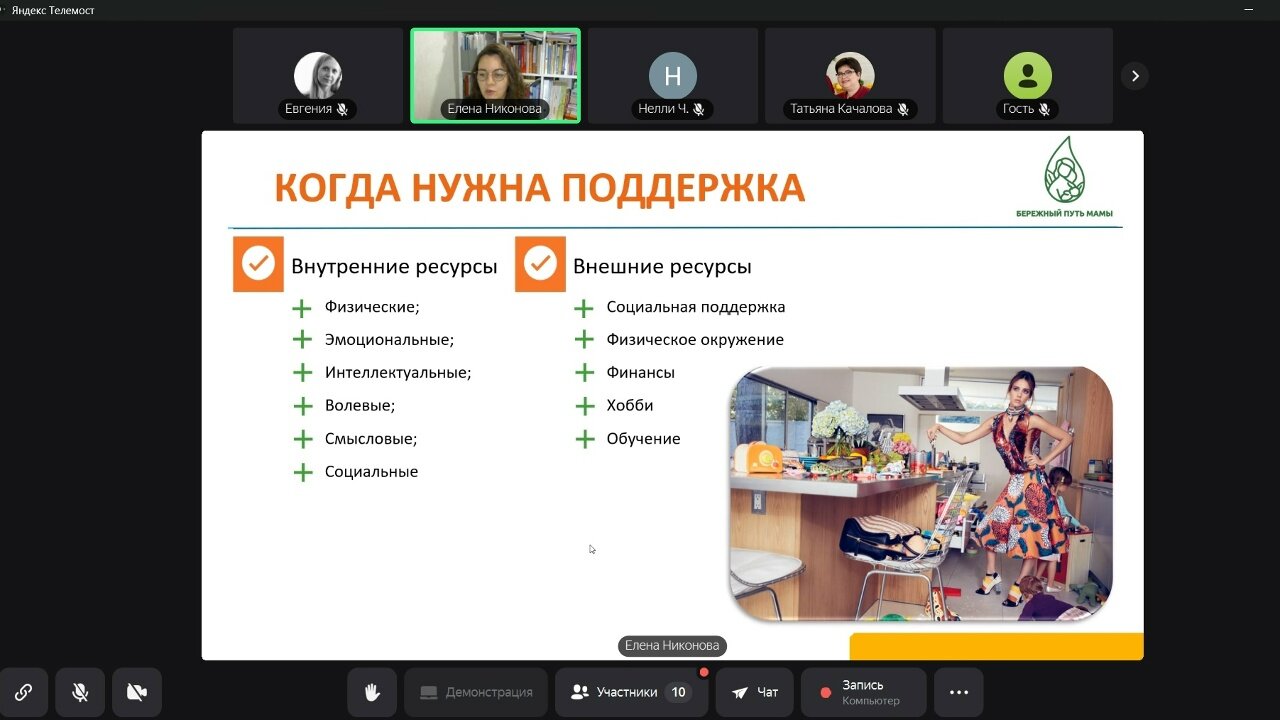Click the orange checkmark by Внутренние ресурсы
Image resolution: width=1280 pixels, height=720 pixels.
[x=258, y=264]
